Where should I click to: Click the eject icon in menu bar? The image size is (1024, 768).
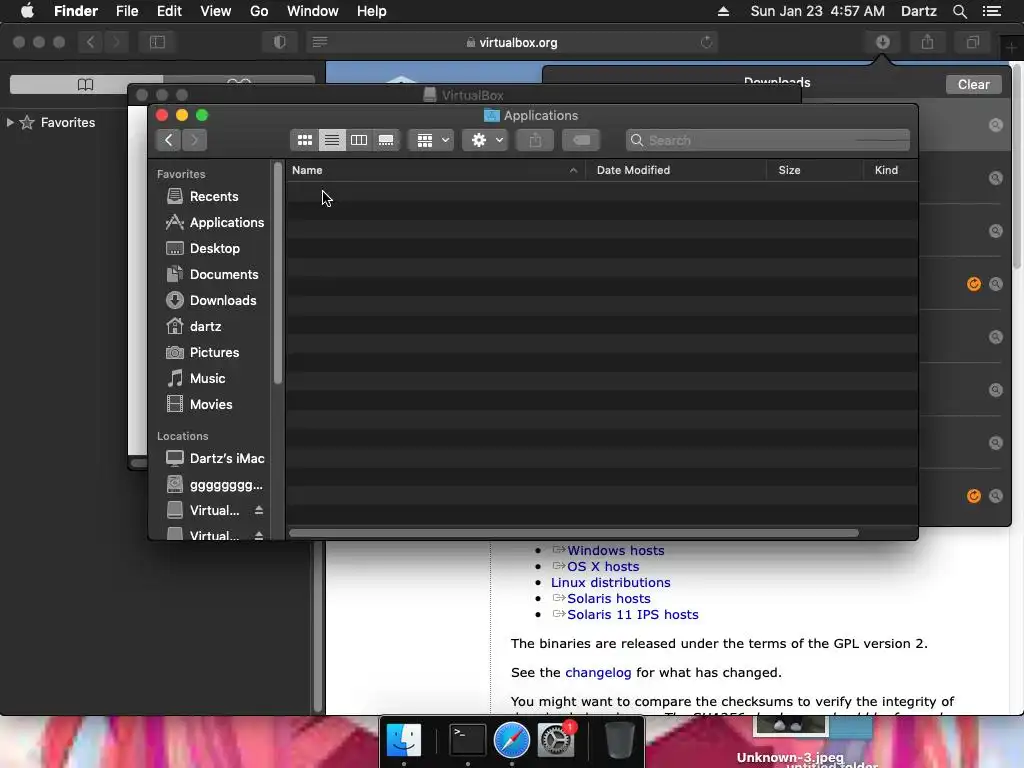pos(723,11)
